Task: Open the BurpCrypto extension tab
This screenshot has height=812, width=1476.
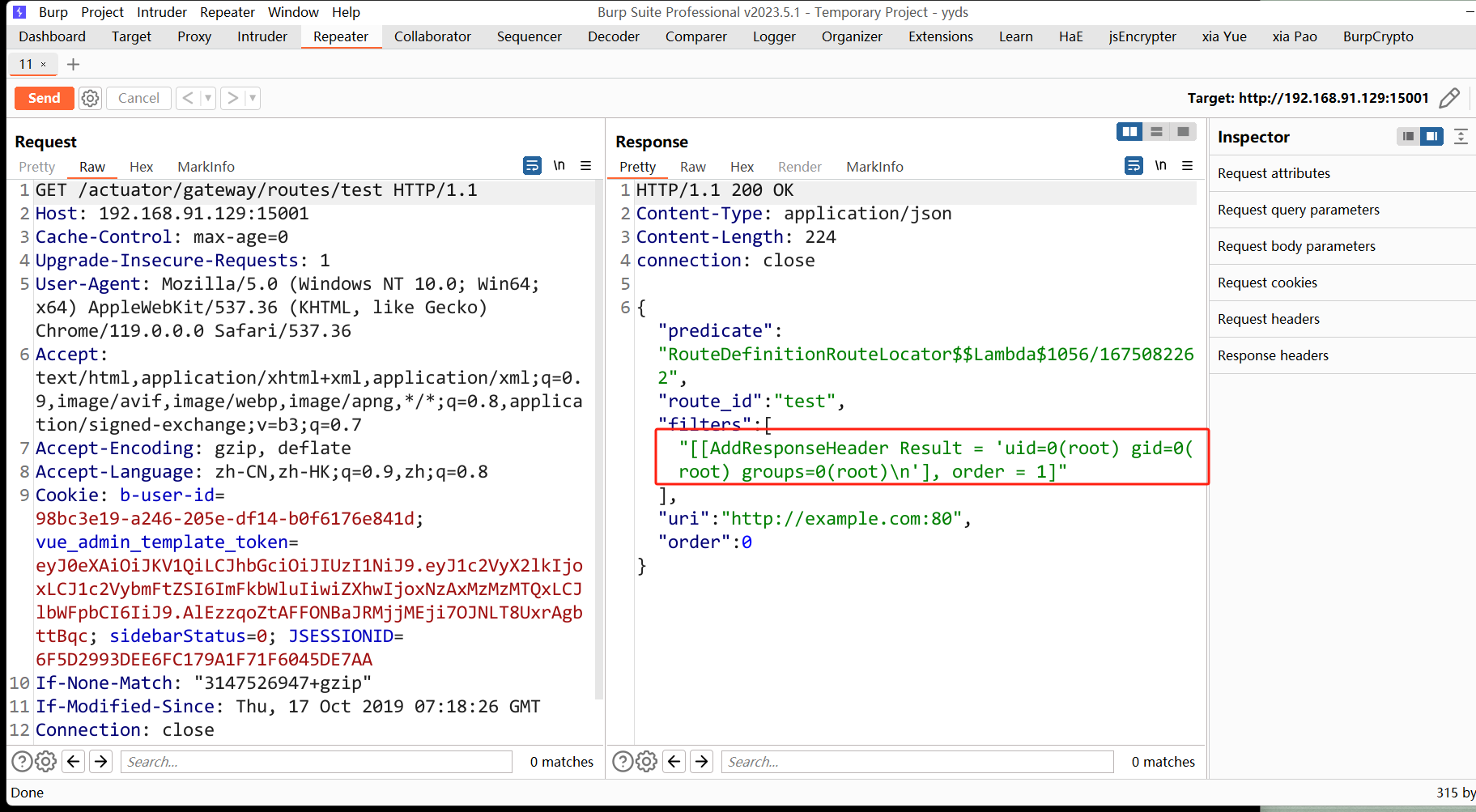Action: tap(1378, 36)
